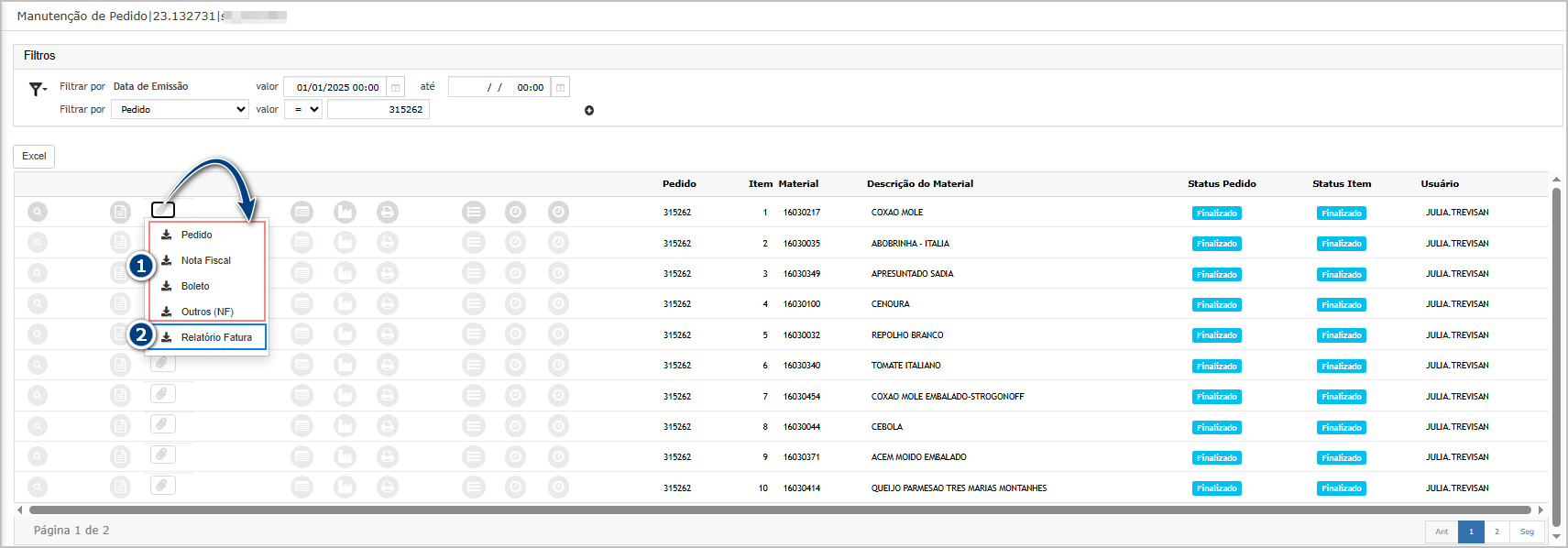Click the order number field containing 315262

point(378,110)
